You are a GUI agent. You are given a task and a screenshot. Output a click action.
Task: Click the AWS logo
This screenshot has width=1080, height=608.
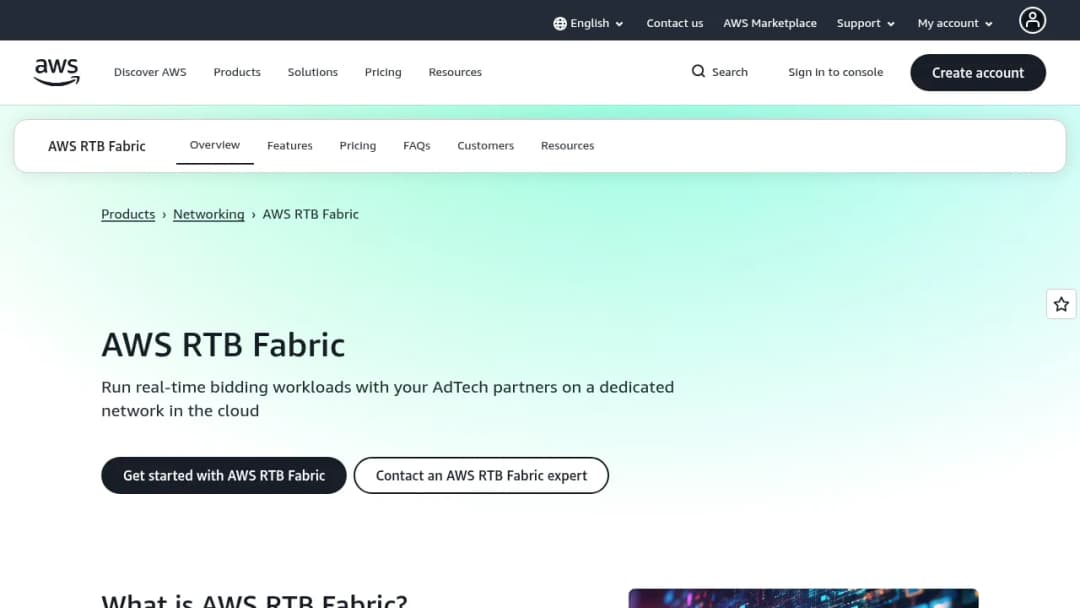[56, 72]
